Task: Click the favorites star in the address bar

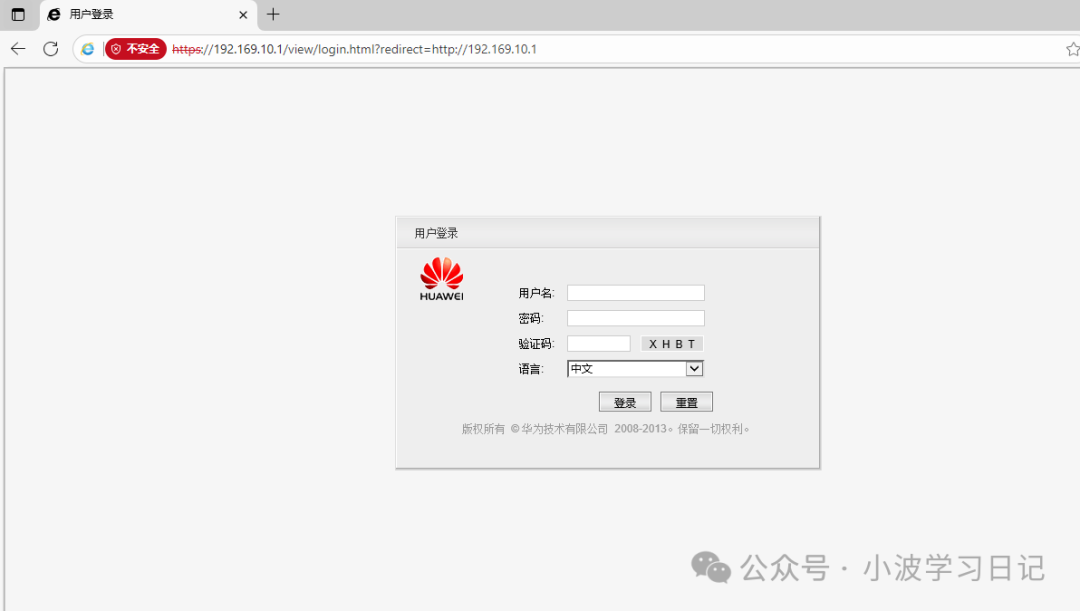Action: (1072, 48)
